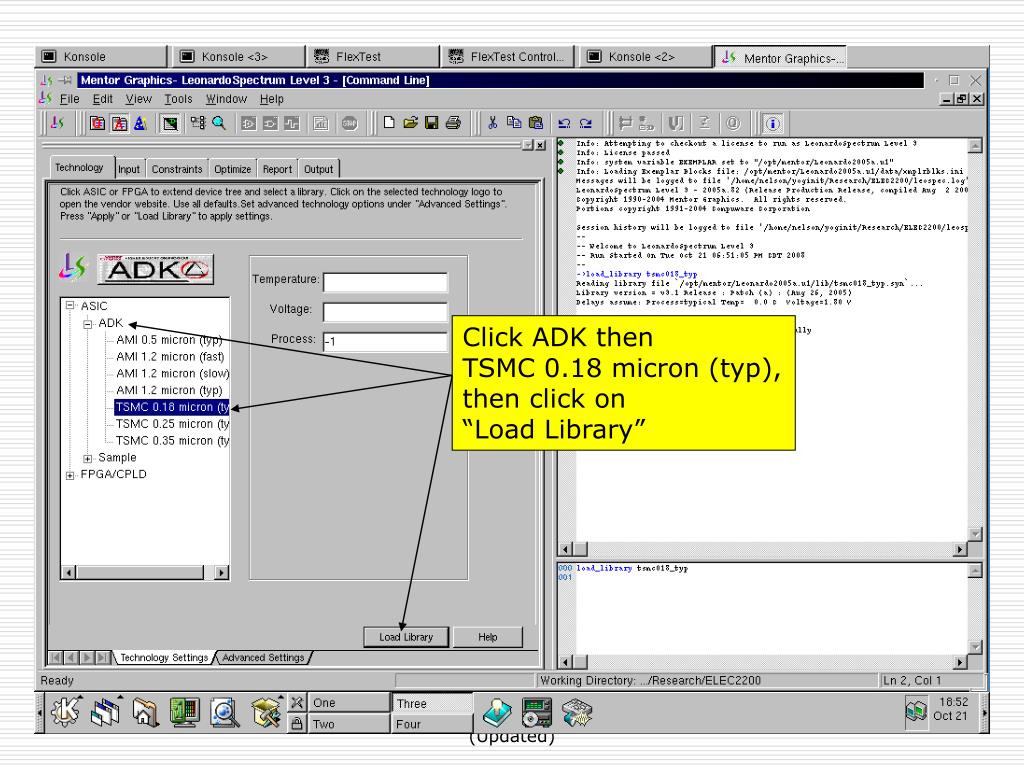Click the first red-and-white toolbar icon after LS logo
The height and width of the screenshot is (768, 1024).
tap(97, 123)
